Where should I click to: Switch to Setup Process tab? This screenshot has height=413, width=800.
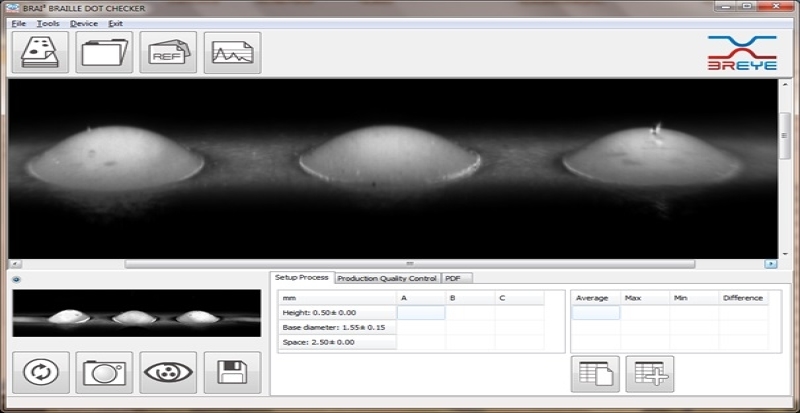(x=302, y=278)
